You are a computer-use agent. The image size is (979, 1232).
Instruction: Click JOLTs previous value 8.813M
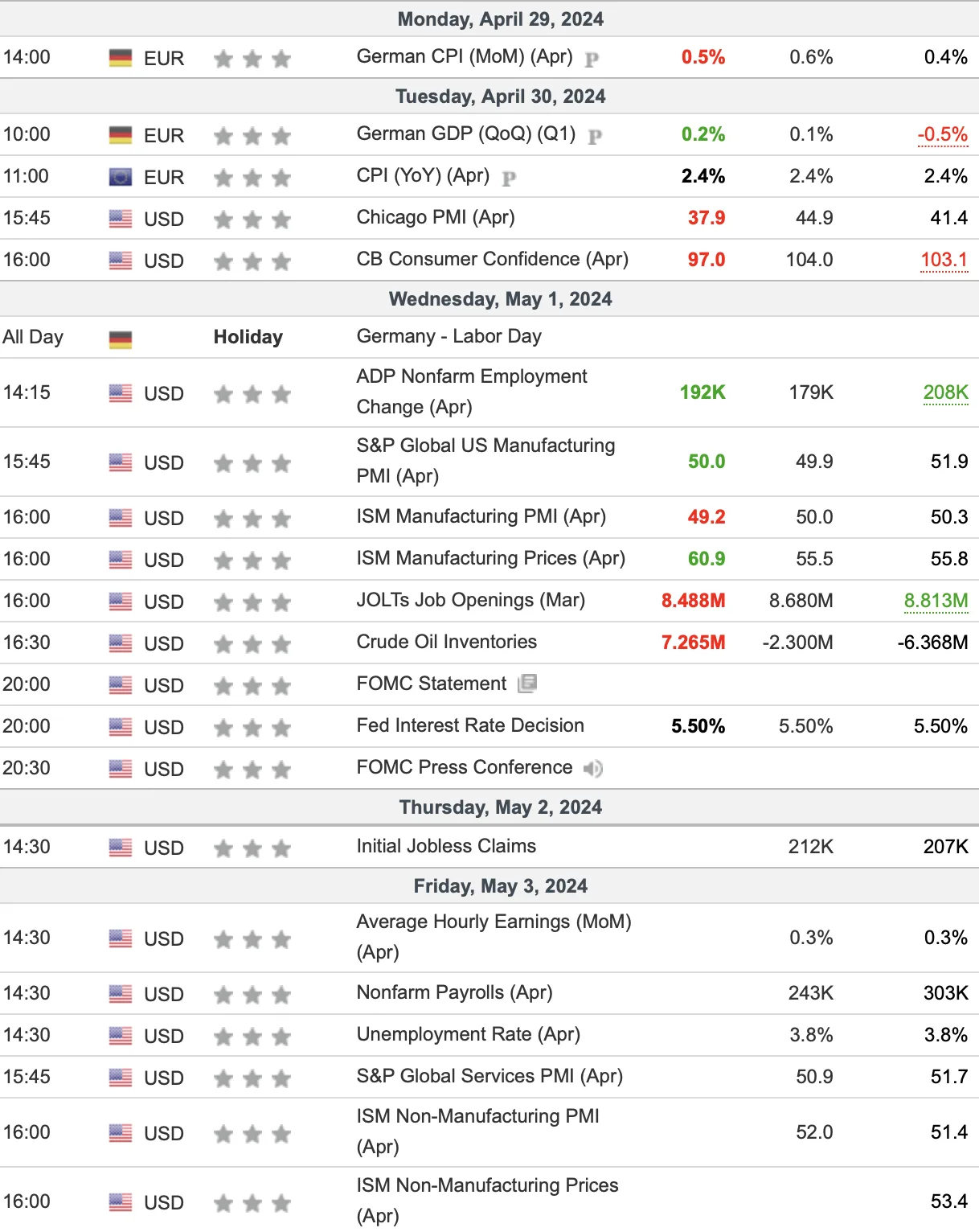click(936, 602)
